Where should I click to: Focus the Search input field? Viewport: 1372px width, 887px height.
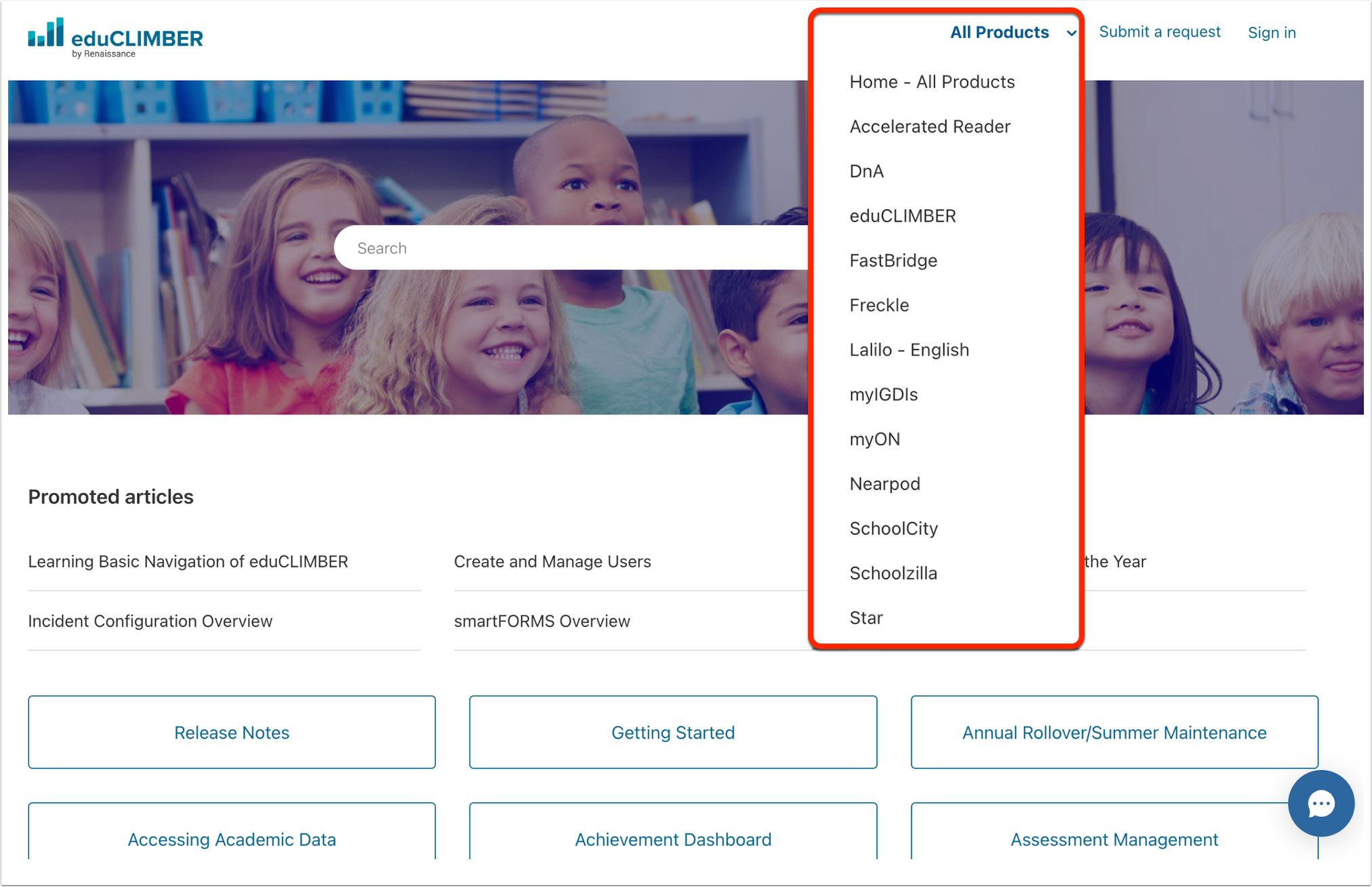coord(571,248)
